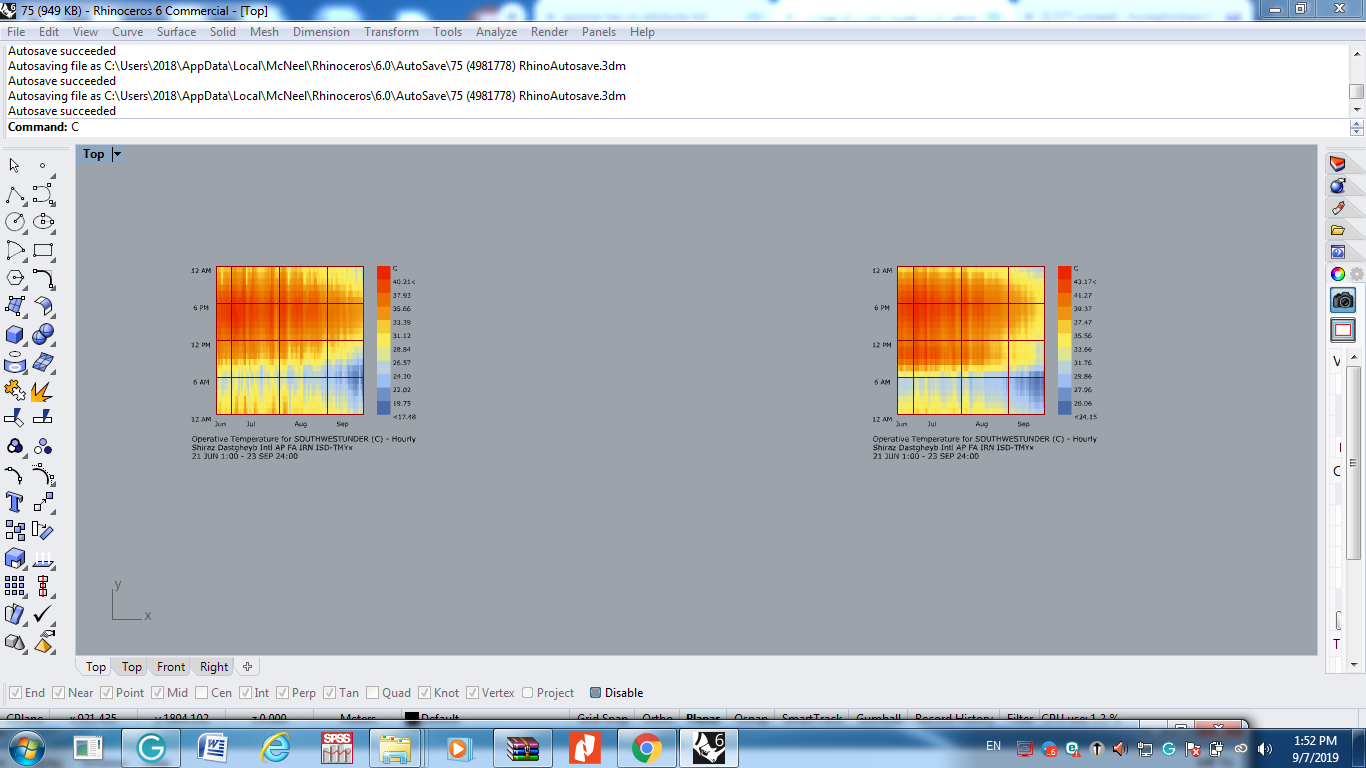Open the Top viewport title dropdown arrow
The width and height of the screenshot is (1366, 768).
117,154
